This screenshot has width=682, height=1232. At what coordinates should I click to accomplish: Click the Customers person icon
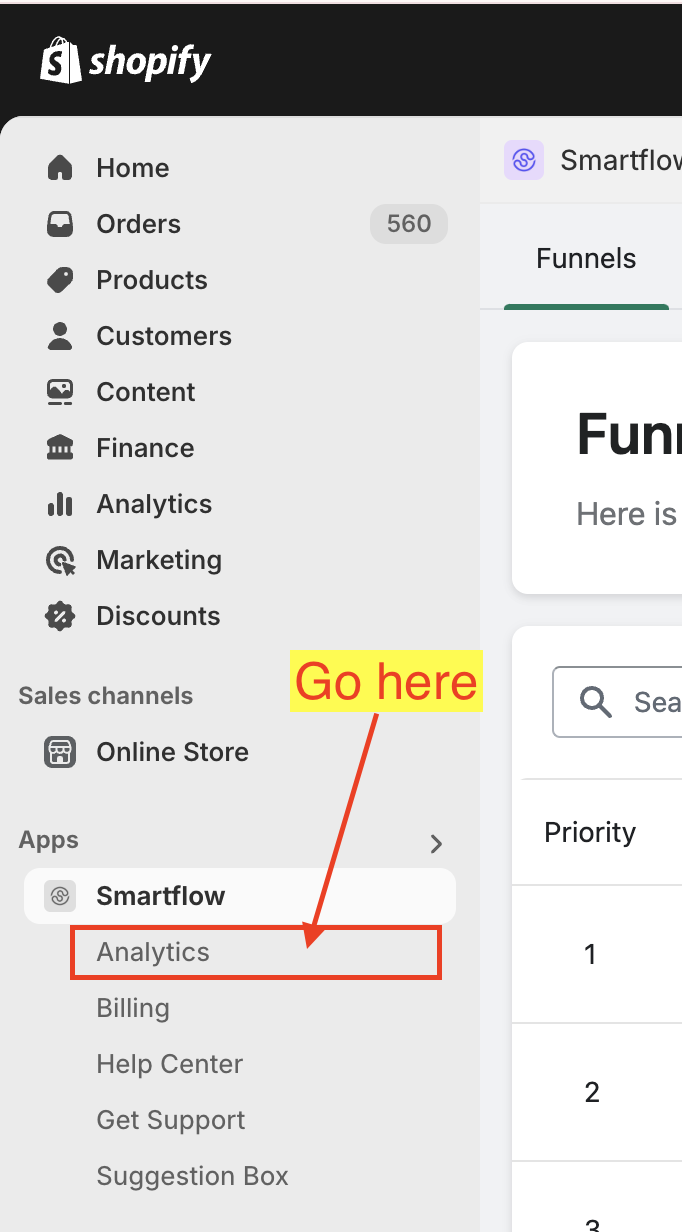pos(60,336)
